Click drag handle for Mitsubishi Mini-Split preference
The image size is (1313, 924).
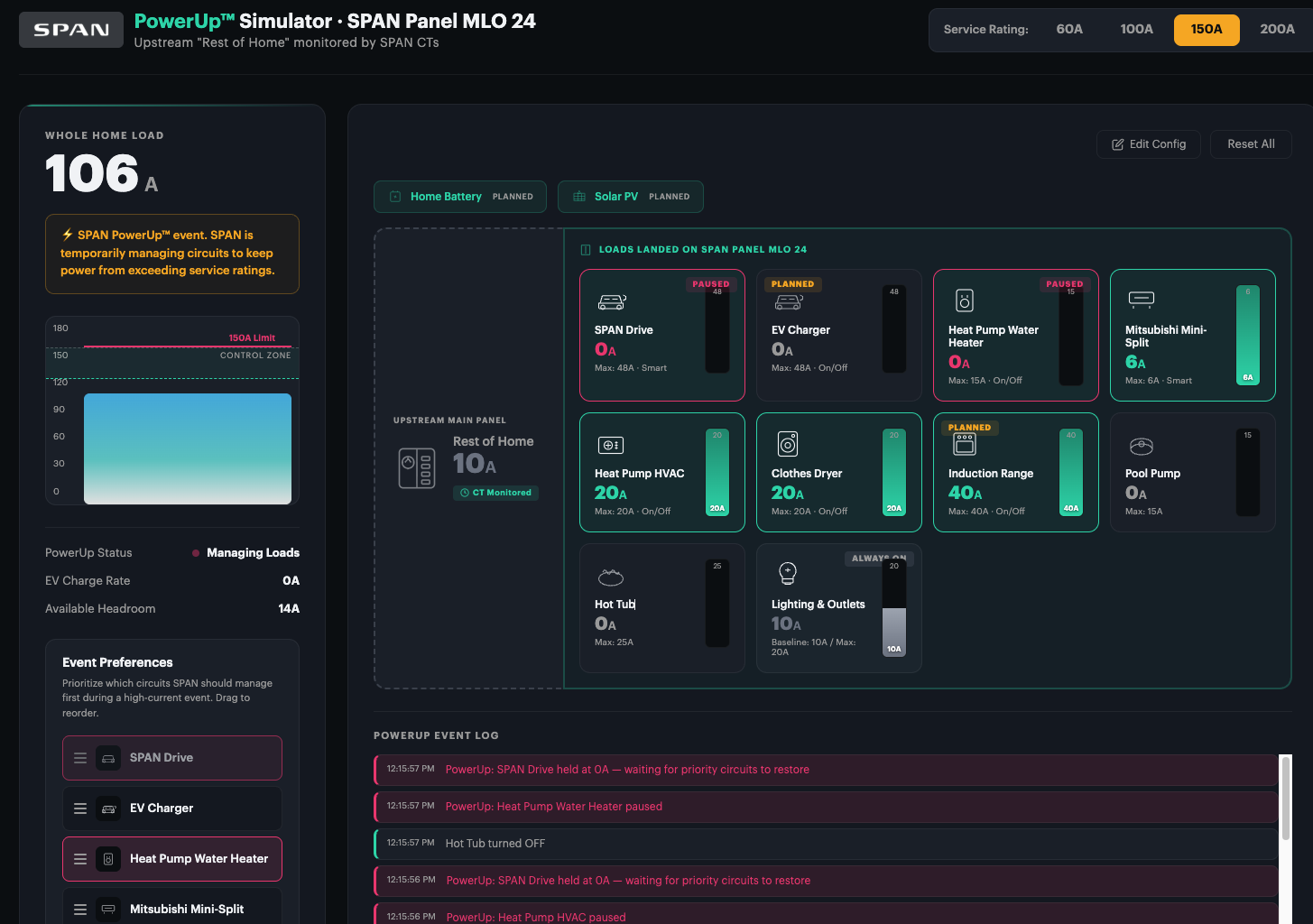click(x=80, y=910)
